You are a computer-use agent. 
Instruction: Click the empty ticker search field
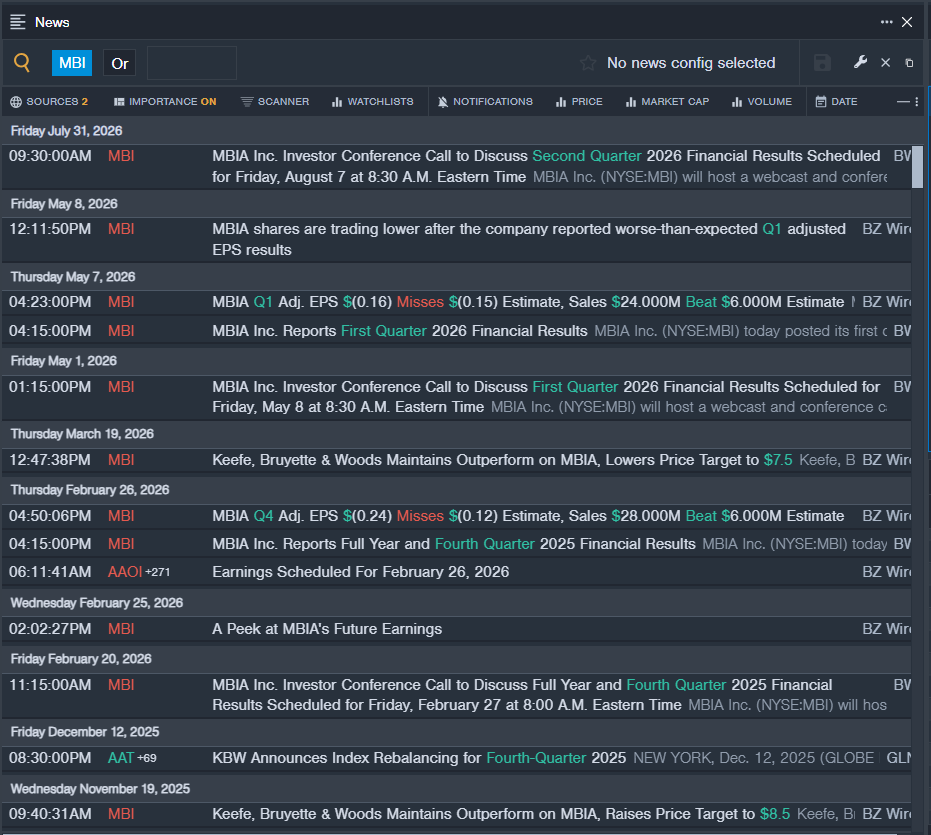tap(192, 63)
